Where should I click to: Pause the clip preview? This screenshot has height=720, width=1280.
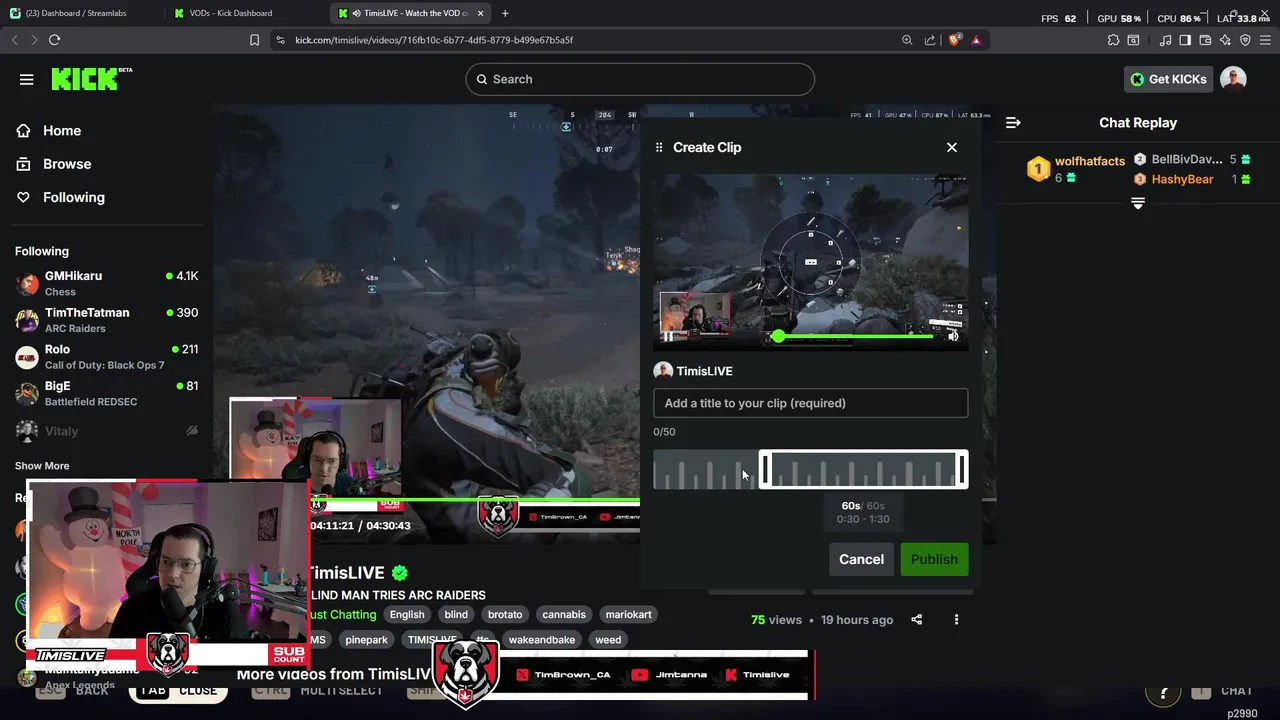[x=668, y=336]
